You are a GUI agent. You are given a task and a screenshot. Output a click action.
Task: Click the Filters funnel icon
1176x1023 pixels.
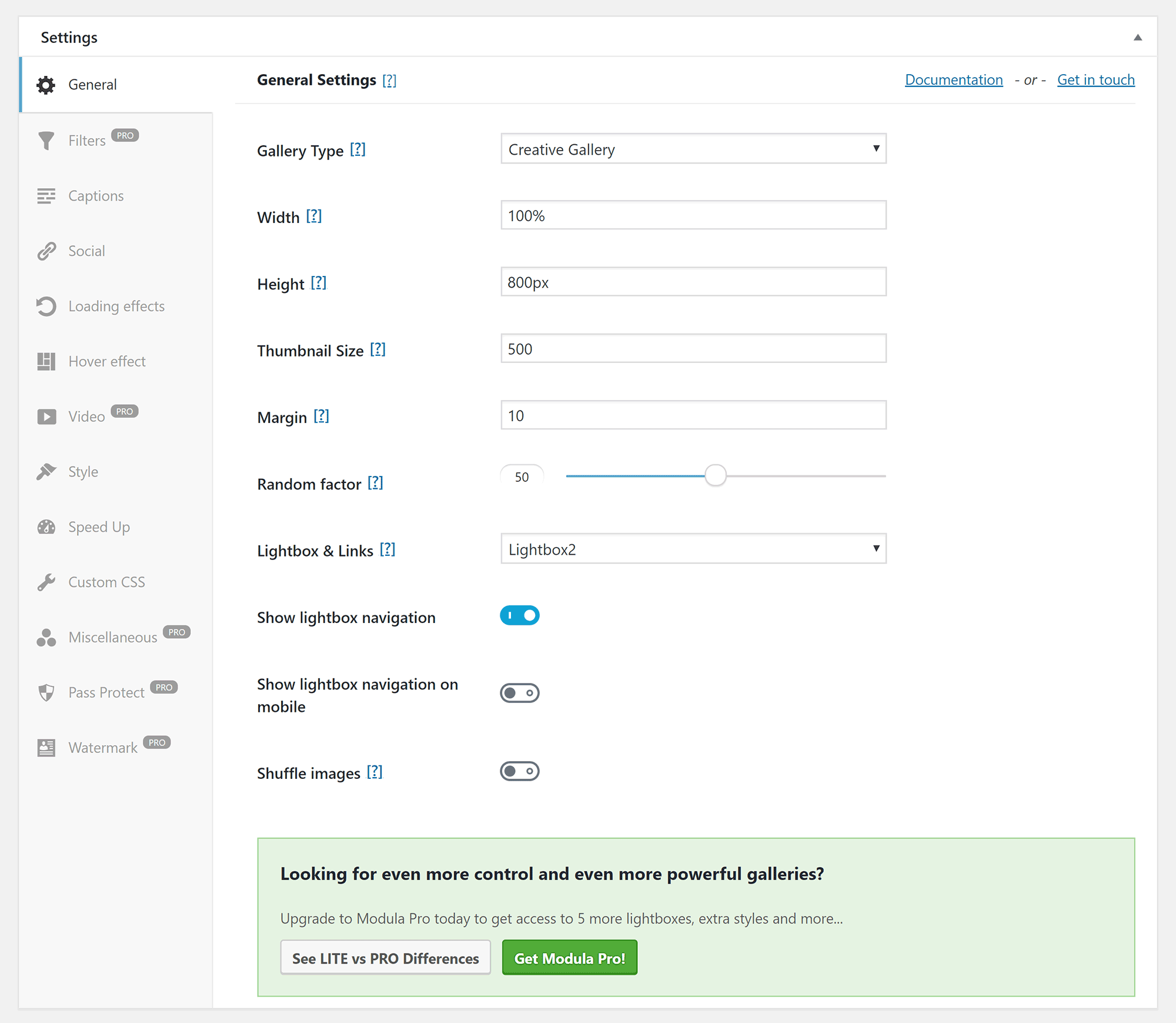(46, 141)
